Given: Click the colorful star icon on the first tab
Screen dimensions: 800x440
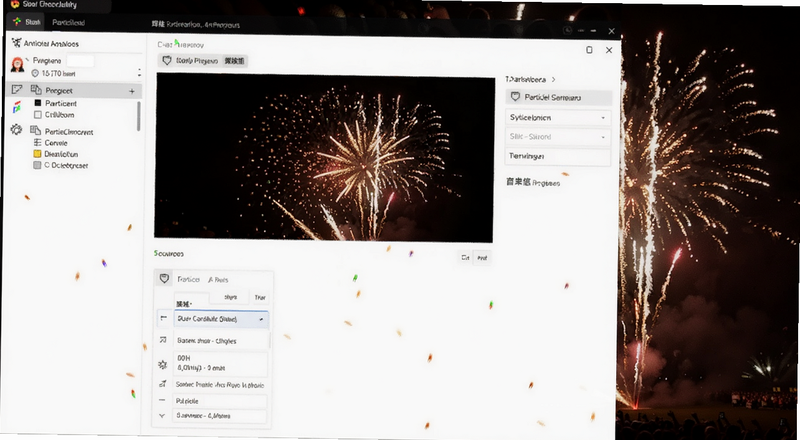Looking at the screenshot, I should click(x=17, y=22).
